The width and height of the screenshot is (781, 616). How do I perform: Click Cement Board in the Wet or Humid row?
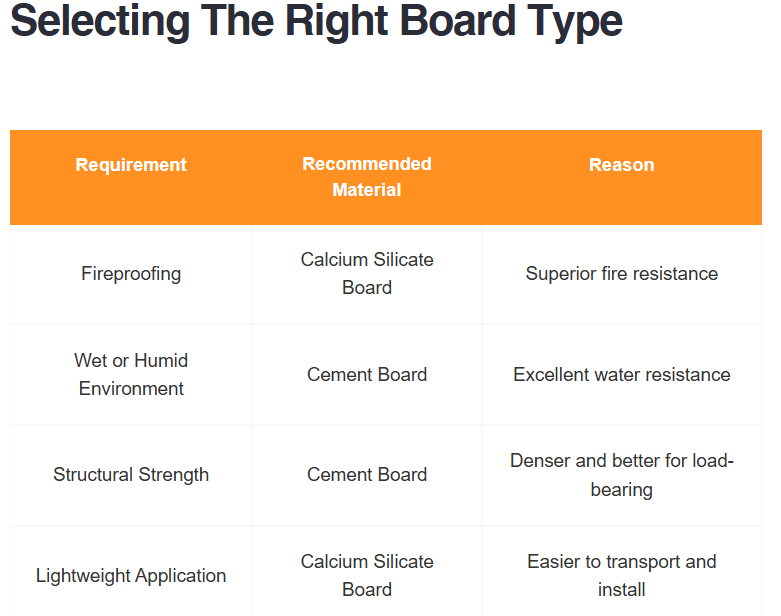pyautogui.click(x=367, y=375)
